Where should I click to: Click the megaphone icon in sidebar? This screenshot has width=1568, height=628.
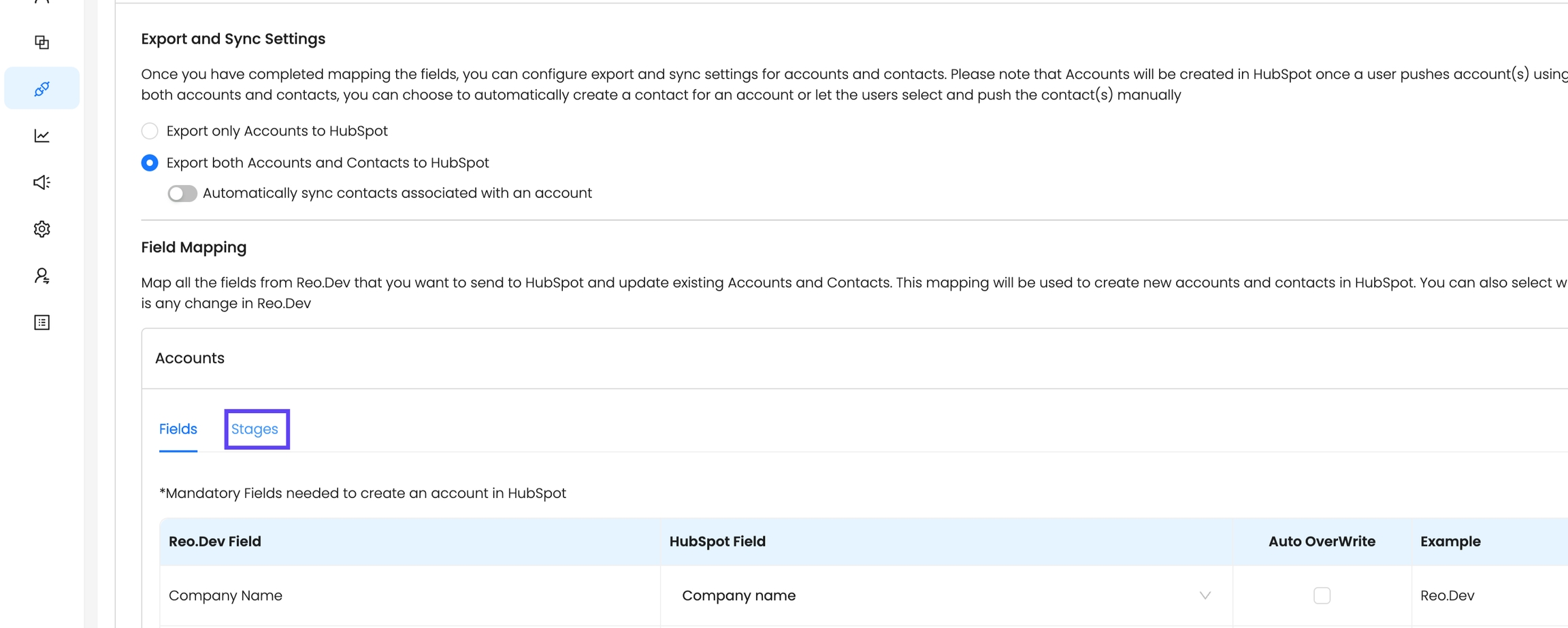pyautogui.click(x=42, y=182)
